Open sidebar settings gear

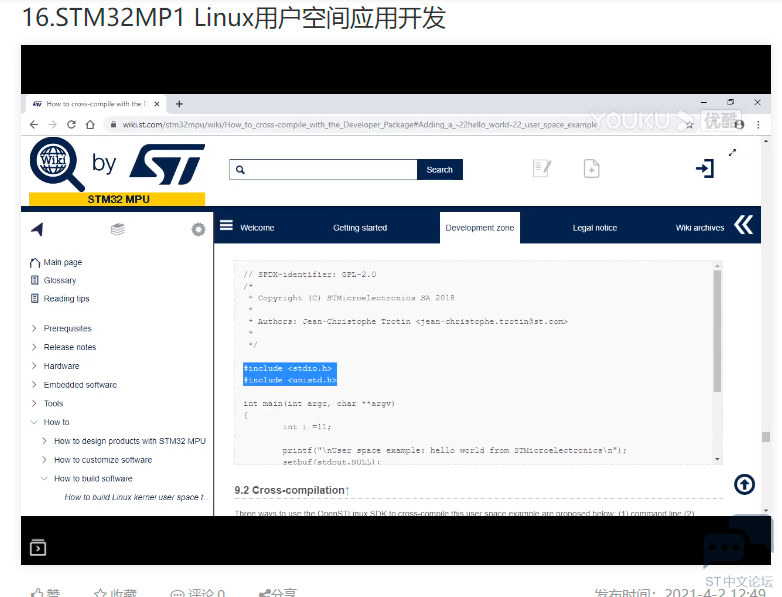pos(198,229)
